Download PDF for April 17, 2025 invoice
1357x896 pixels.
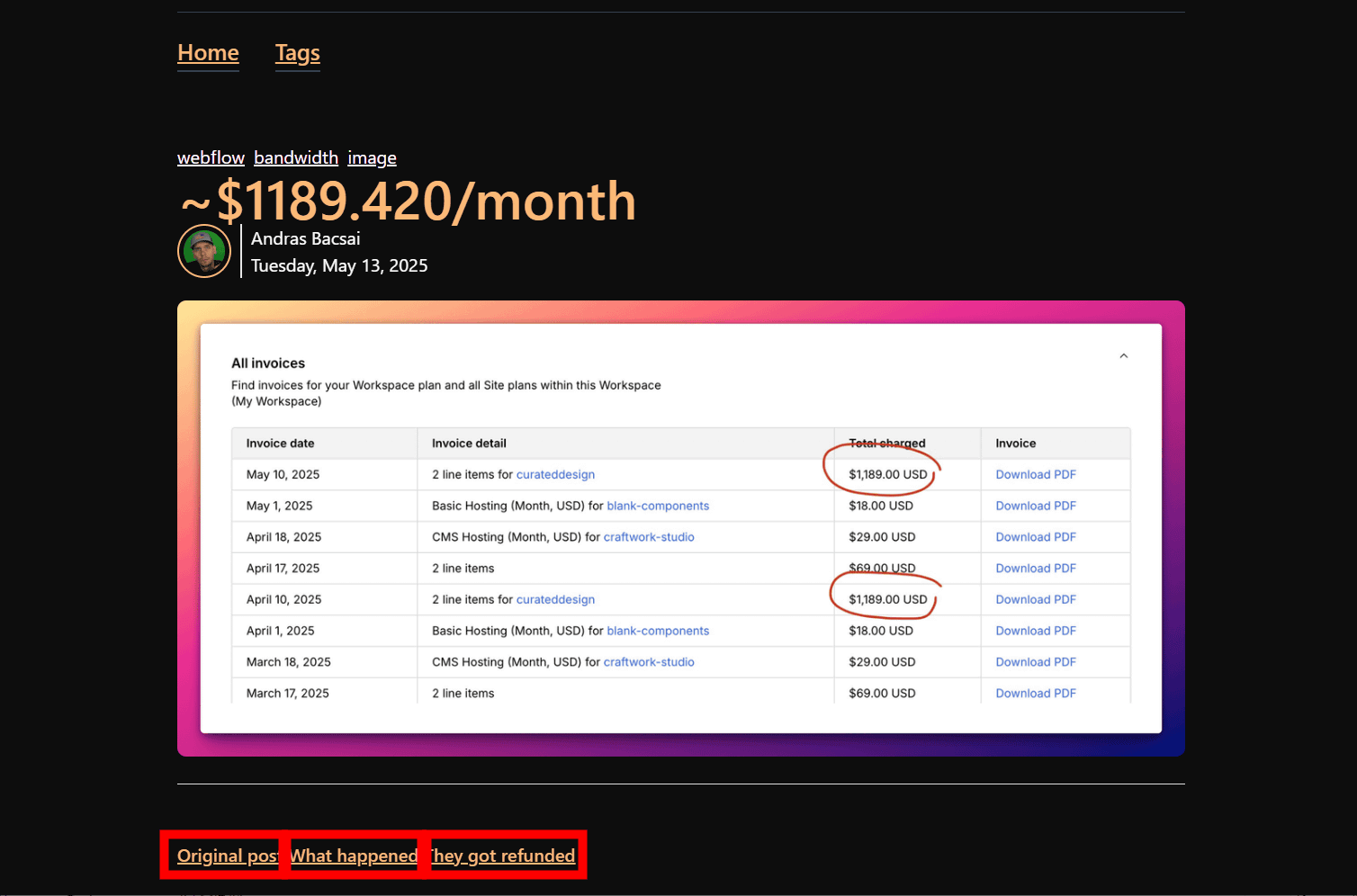tap(1036, 568)
